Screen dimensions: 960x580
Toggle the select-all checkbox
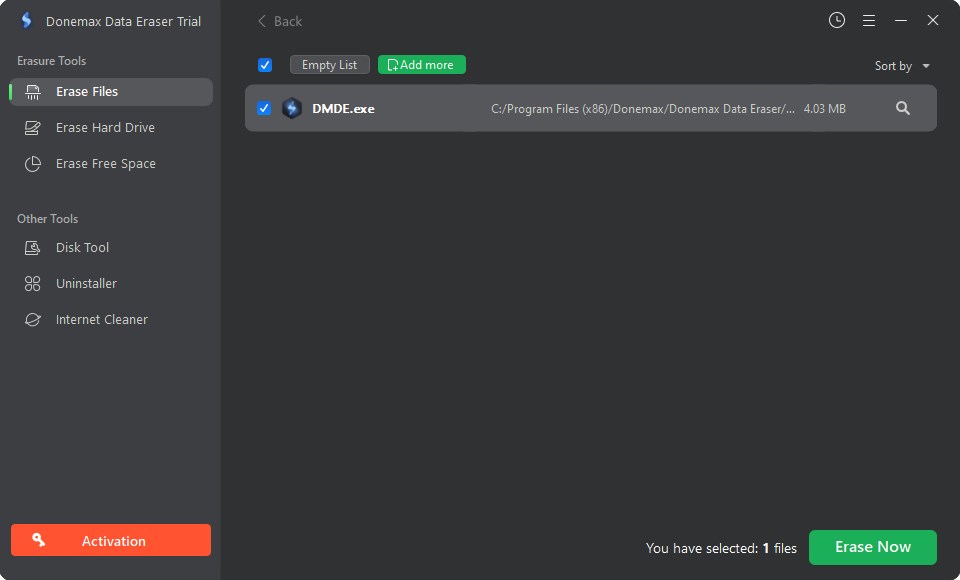click(x=264, y=64)
